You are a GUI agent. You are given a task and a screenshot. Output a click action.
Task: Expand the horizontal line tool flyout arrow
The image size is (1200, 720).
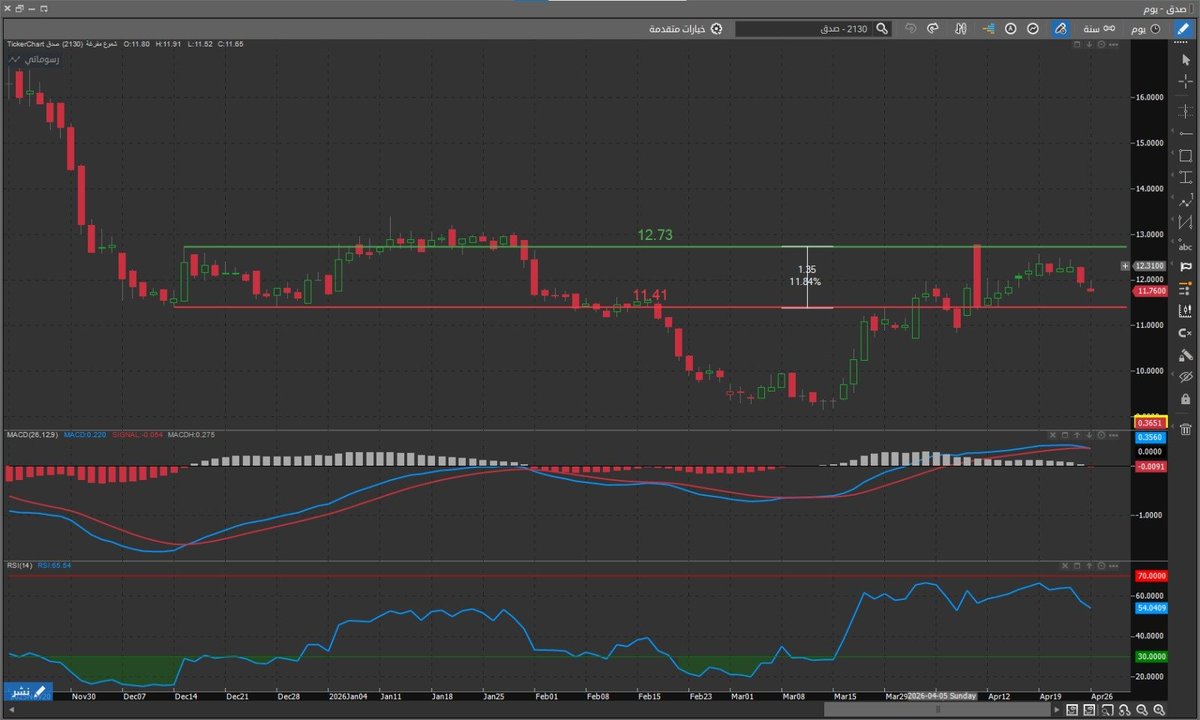point(1174,132)
